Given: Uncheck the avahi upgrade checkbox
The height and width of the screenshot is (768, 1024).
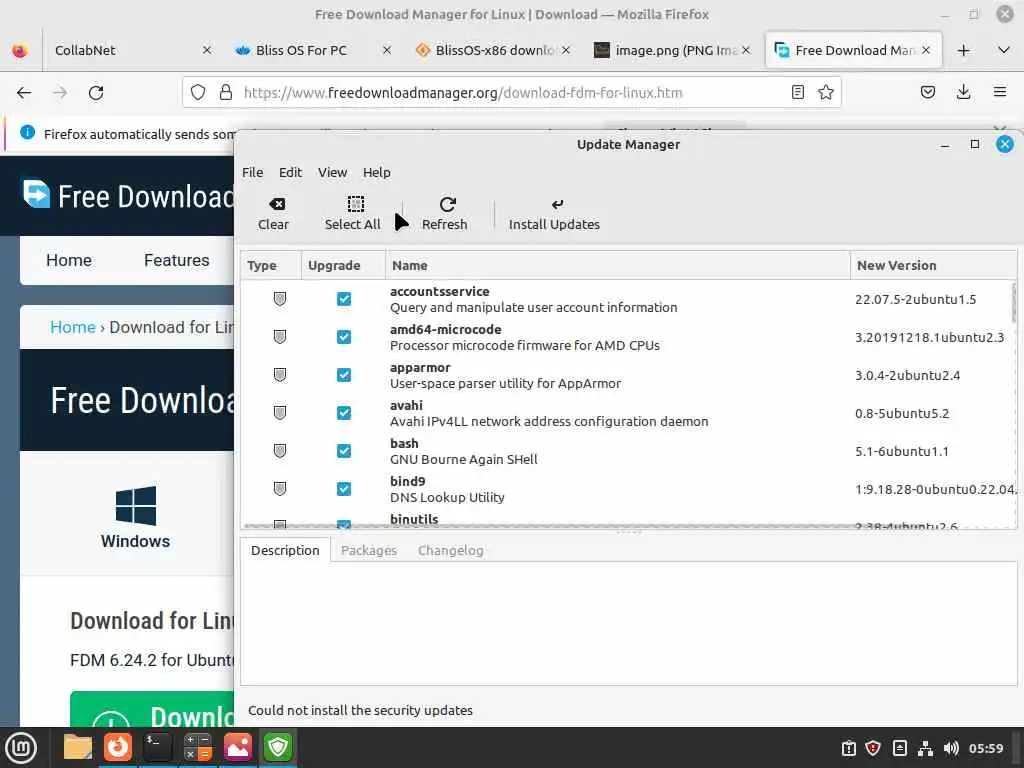Looking at the screenshot, I should click(344, 413).
